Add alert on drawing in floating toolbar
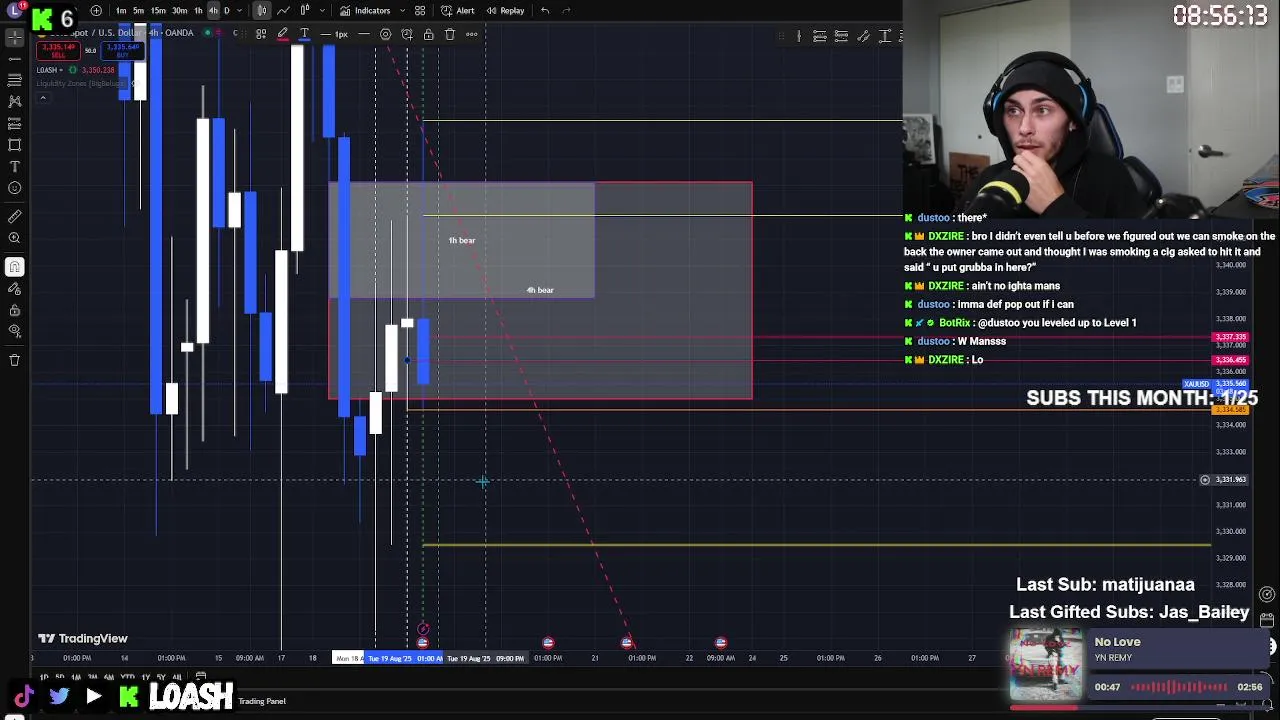 407,34
